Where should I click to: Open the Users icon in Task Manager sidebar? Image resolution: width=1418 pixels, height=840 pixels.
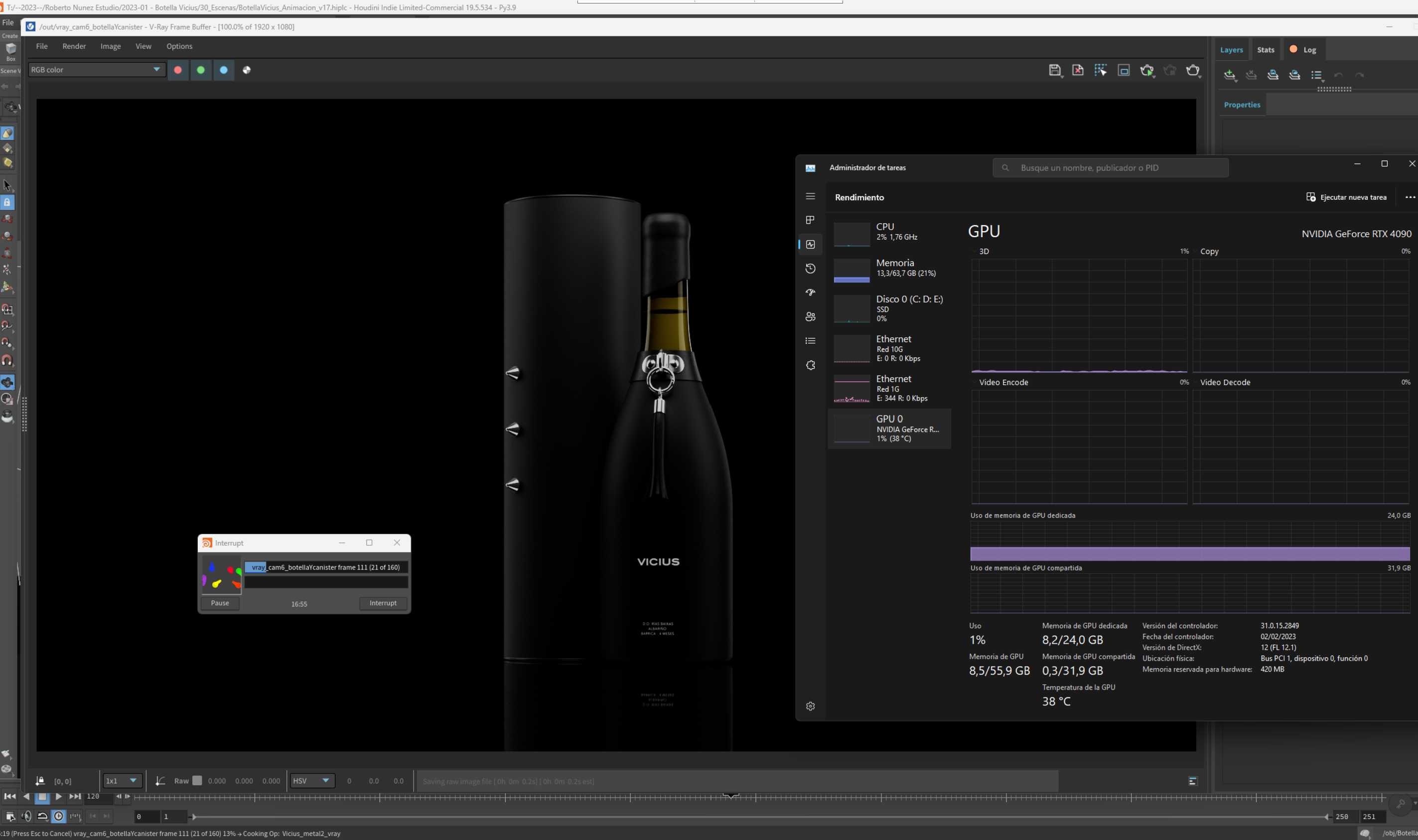810,316
